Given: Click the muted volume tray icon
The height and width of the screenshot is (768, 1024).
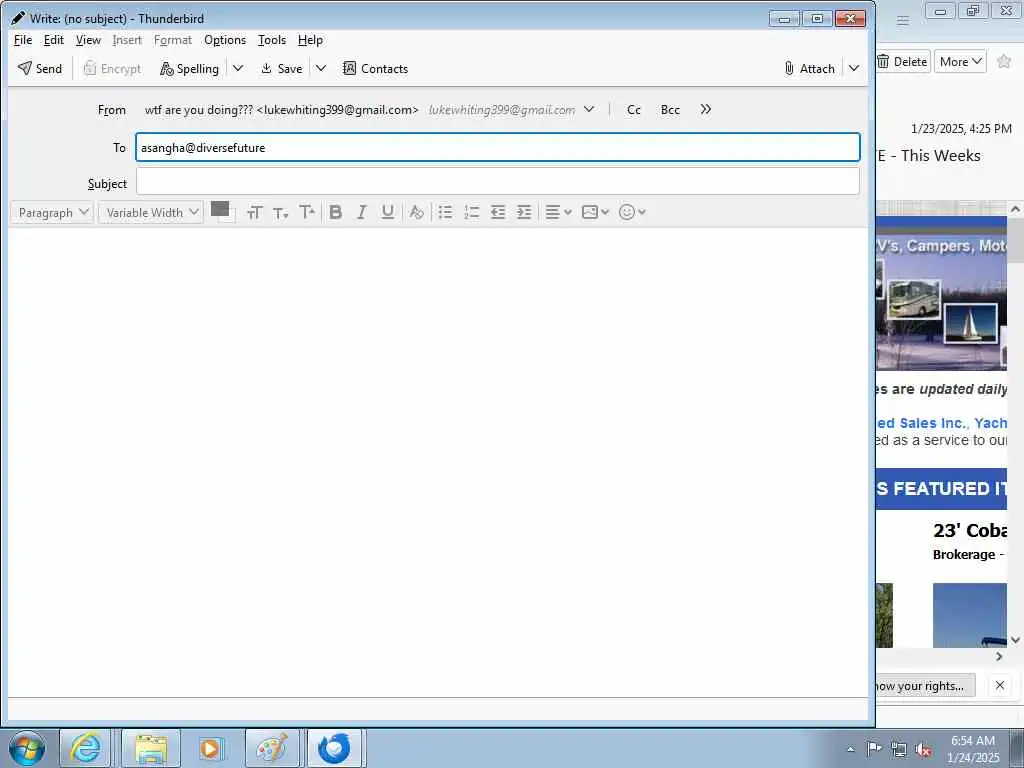Looking at the screenshot, I should point(923,749).
